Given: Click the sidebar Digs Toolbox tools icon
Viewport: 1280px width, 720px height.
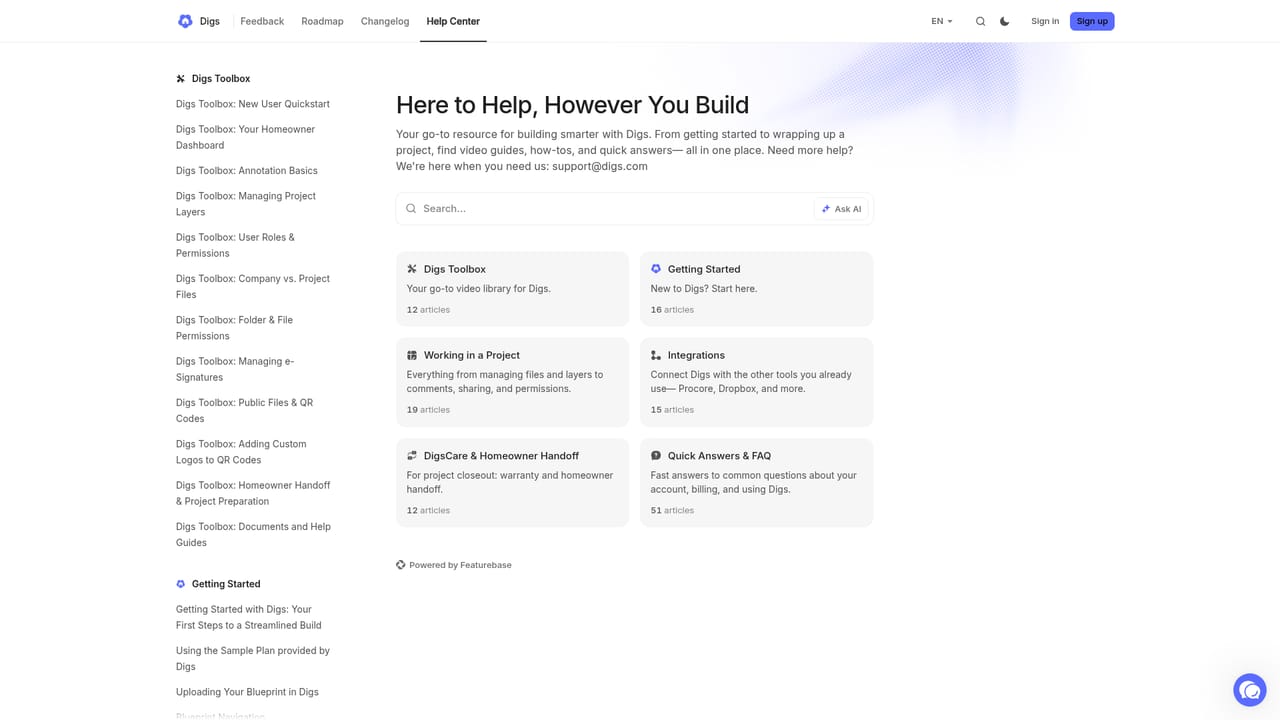Looking at the screenshot, I should coord(181,78).
